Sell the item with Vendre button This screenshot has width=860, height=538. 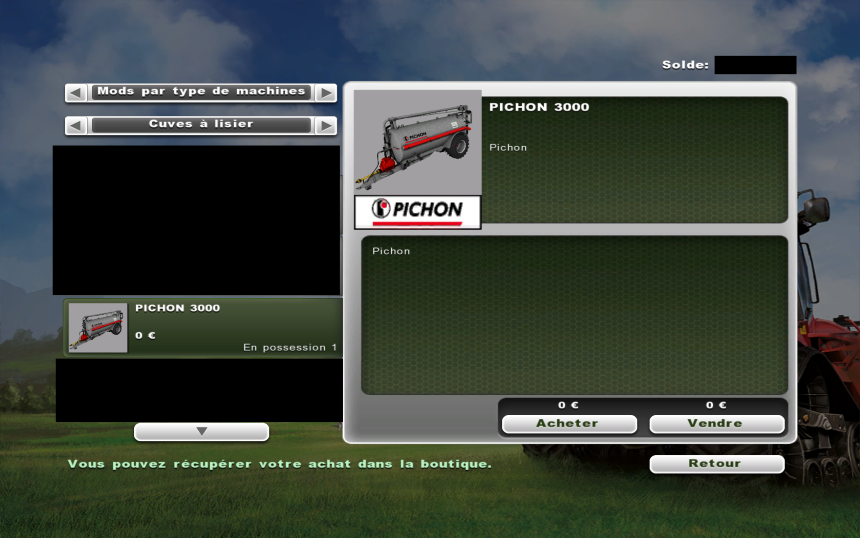717,423
